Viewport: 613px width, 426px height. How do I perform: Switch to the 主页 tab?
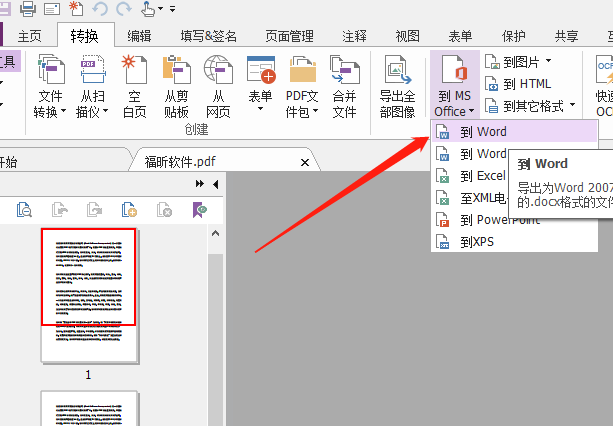(29, 36)
